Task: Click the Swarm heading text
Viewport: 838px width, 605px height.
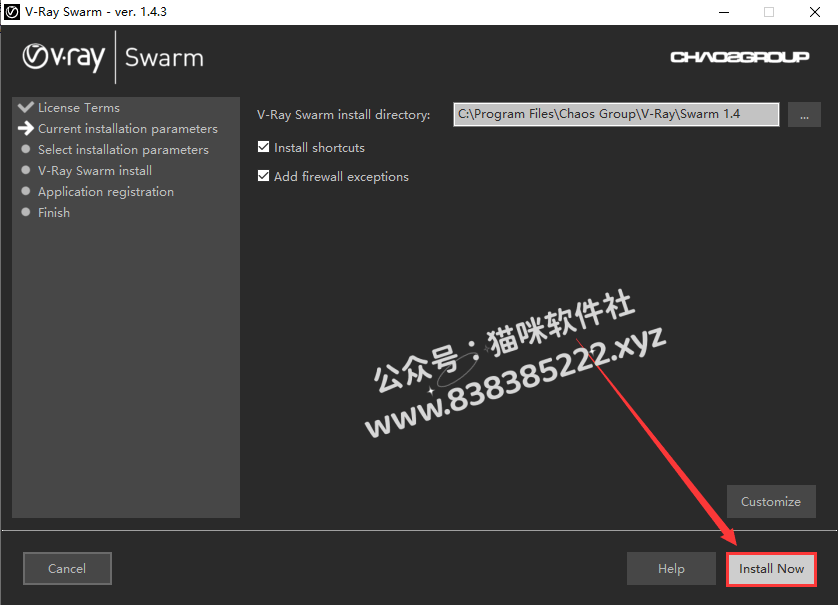Action: [164, 58]
